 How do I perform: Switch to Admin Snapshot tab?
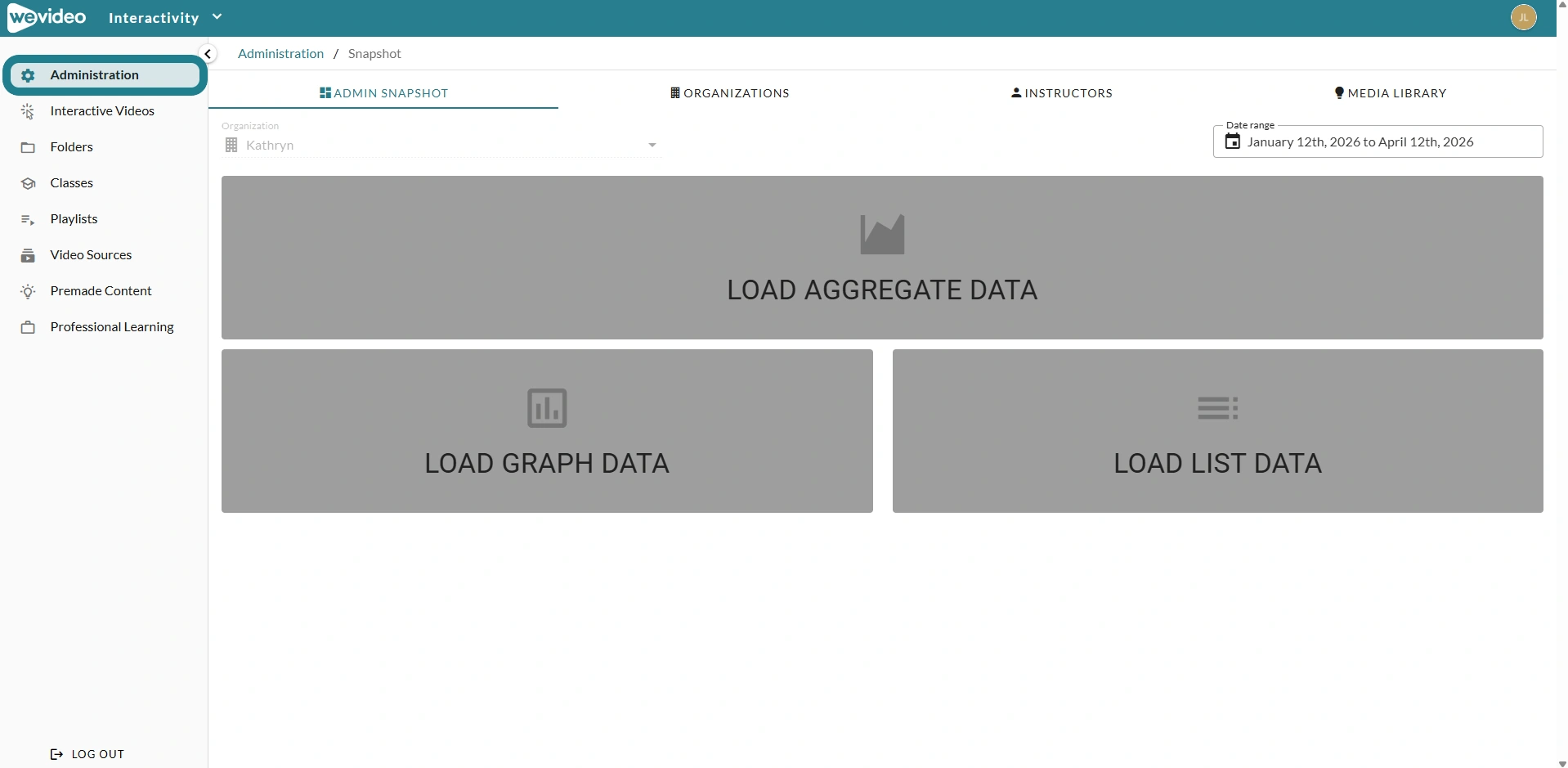(383, 93)
